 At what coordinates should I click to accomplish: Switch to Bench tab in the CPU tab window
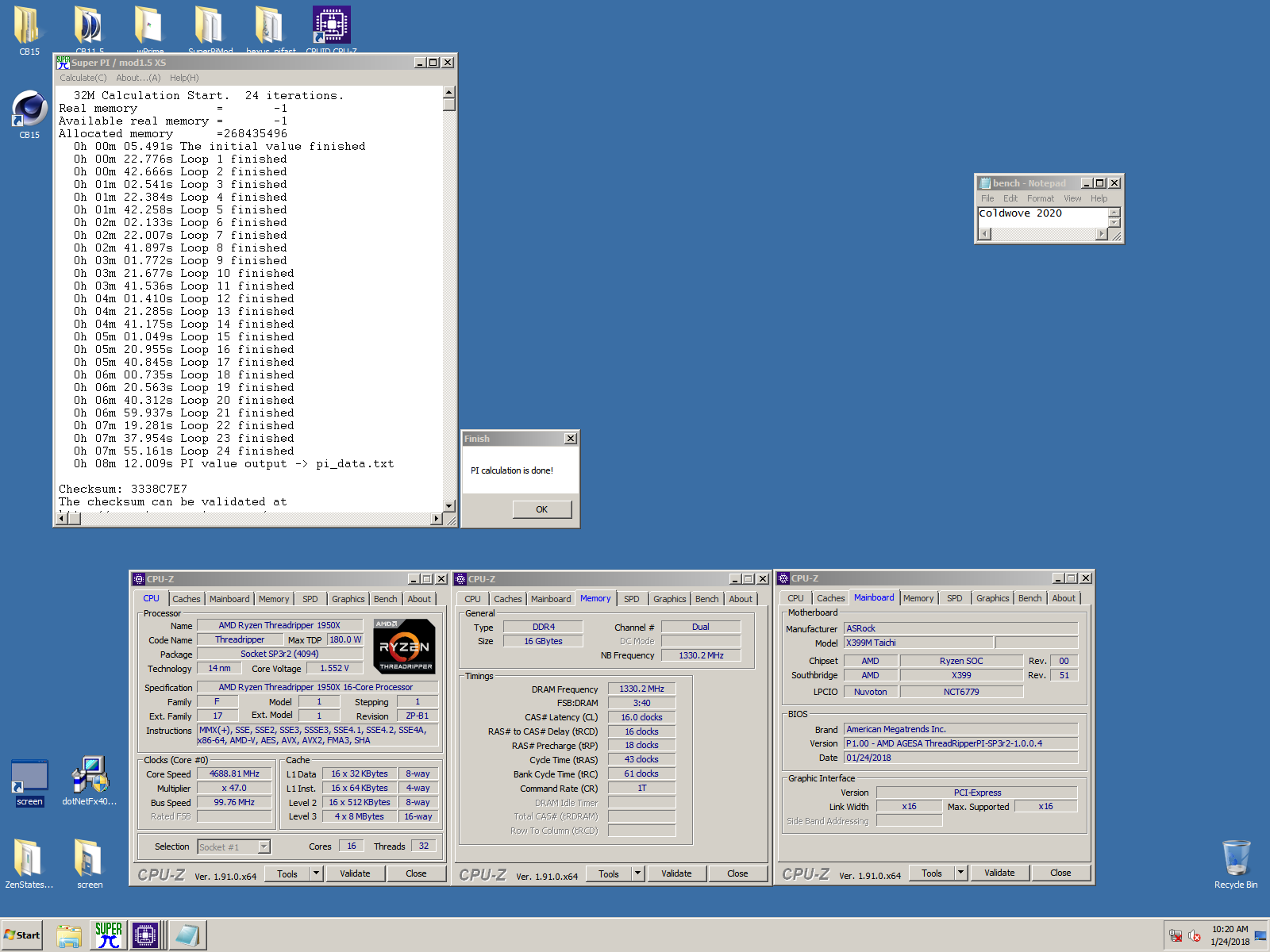(386, 599)
